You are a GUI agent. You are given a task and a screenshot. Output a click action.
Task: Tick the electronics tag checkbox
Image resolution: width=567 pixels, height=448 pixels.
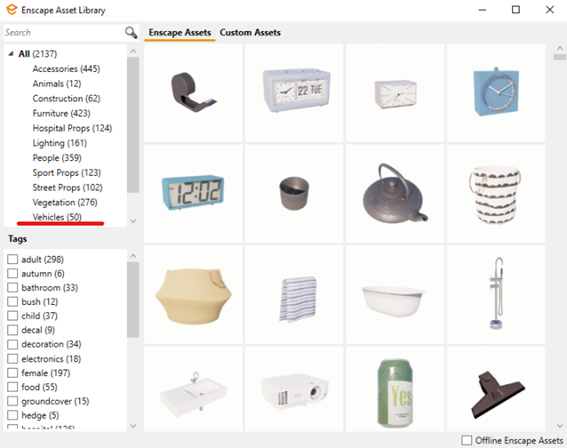[x=12, y=359]
